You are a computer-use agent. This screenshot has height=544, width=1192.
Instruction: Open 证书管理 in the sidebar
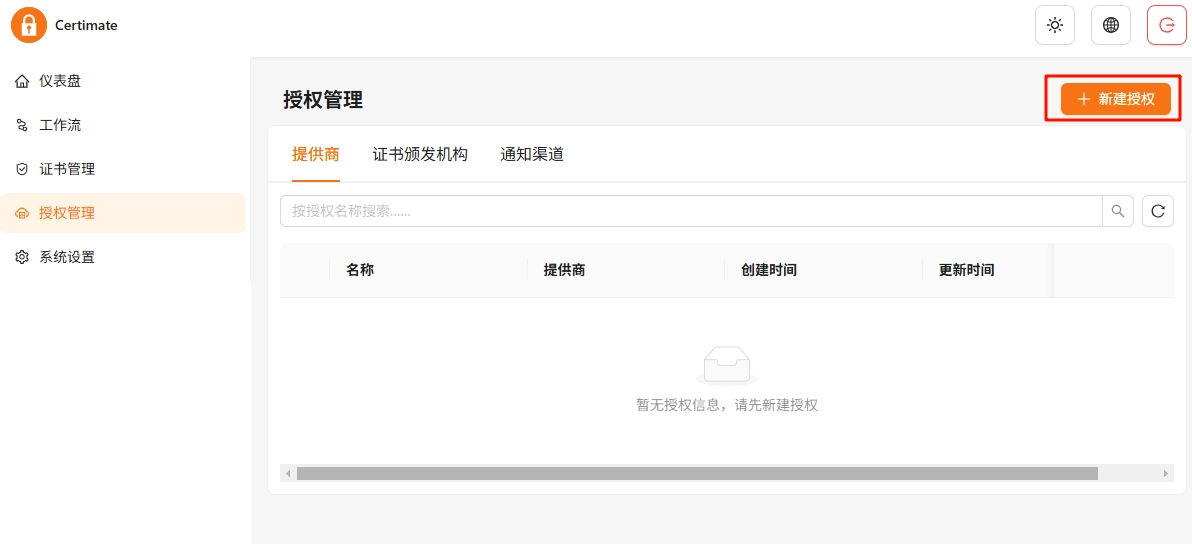[67, 169]
